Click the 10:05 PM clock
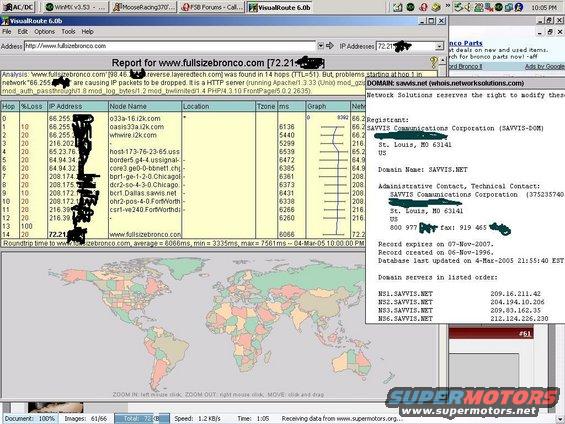The image size is (565, 424). point(544,8)
